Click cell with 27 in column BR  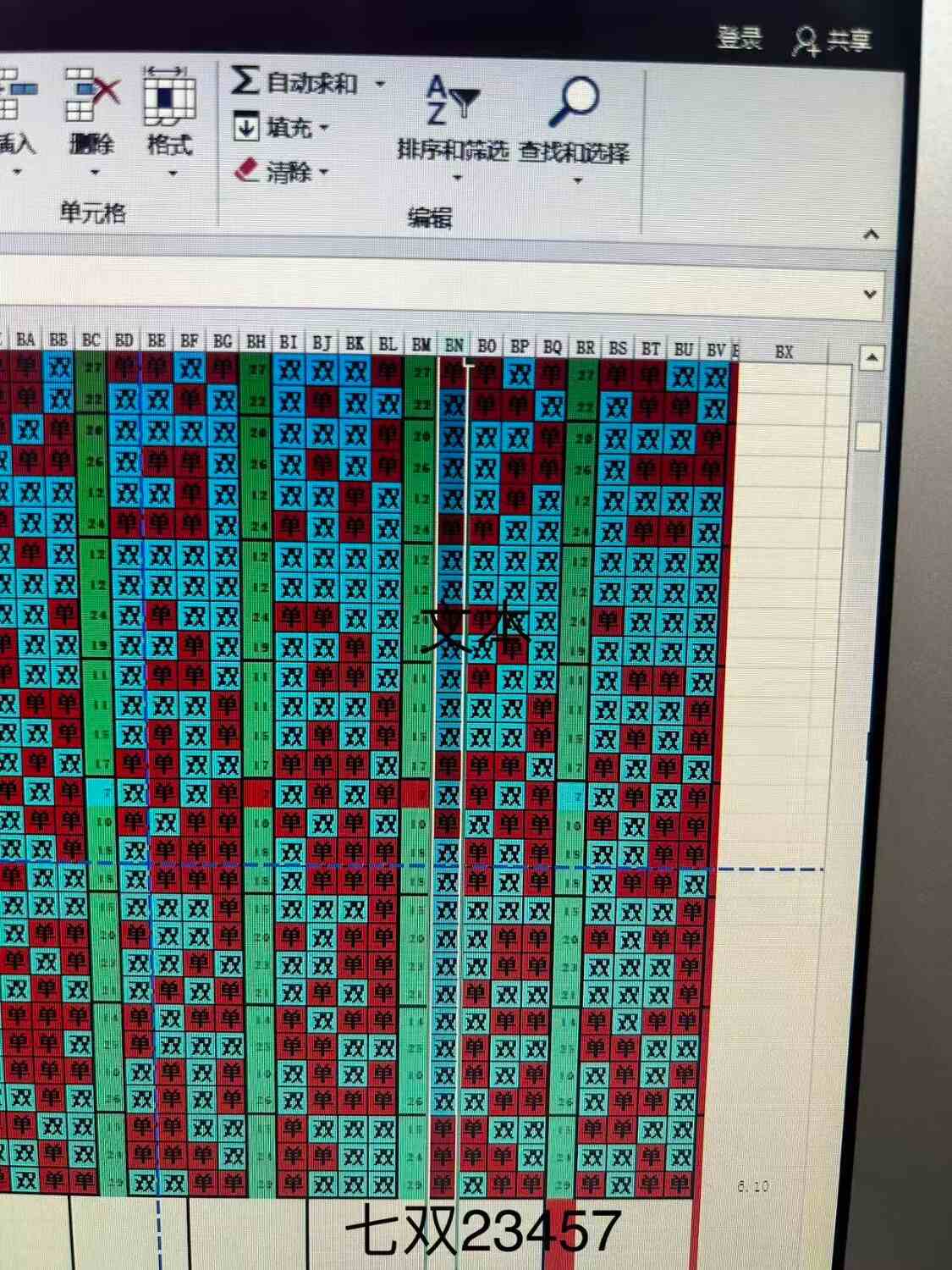[x=585, y=375]
